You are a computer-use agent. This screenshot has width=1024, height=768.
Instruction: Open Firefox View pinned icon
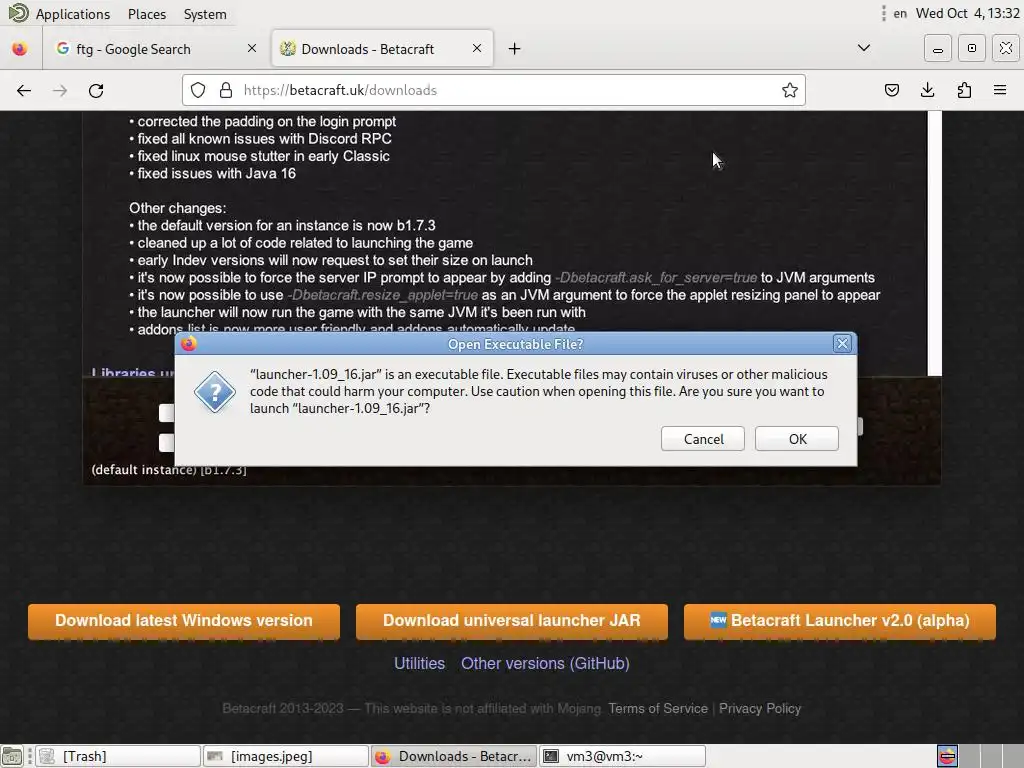tap(20, 49)
